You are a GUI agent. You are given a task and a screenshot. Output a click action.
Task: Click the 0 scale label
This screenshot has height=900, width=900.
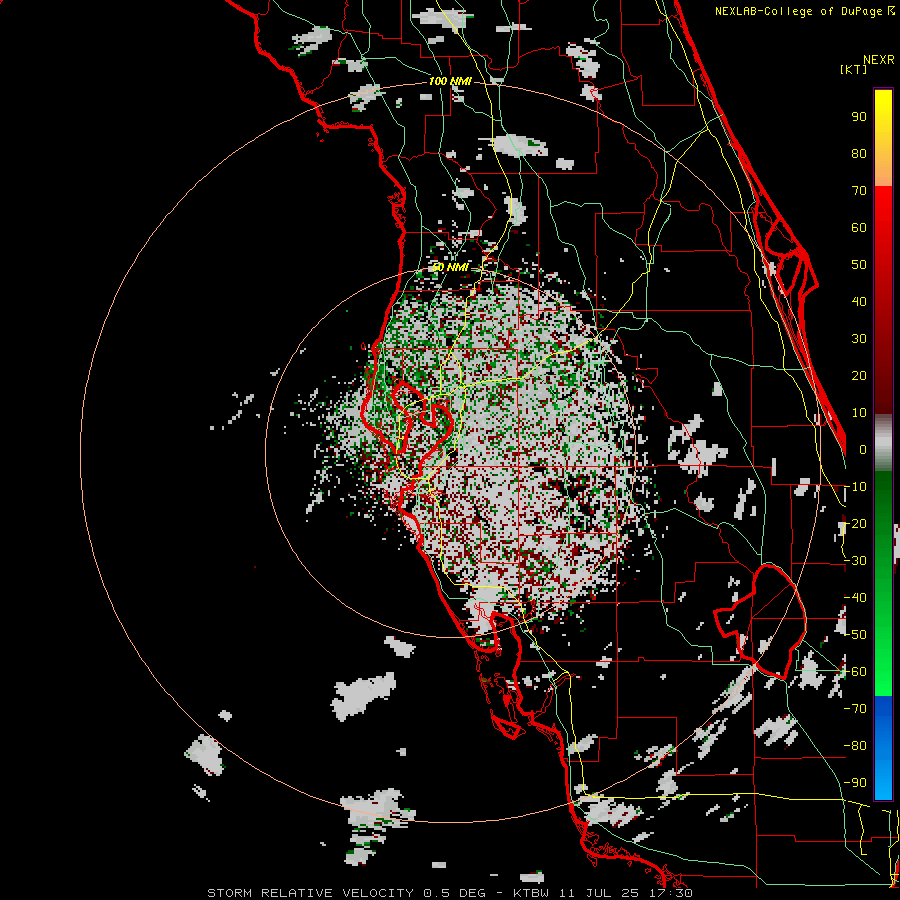pos(863,449)
